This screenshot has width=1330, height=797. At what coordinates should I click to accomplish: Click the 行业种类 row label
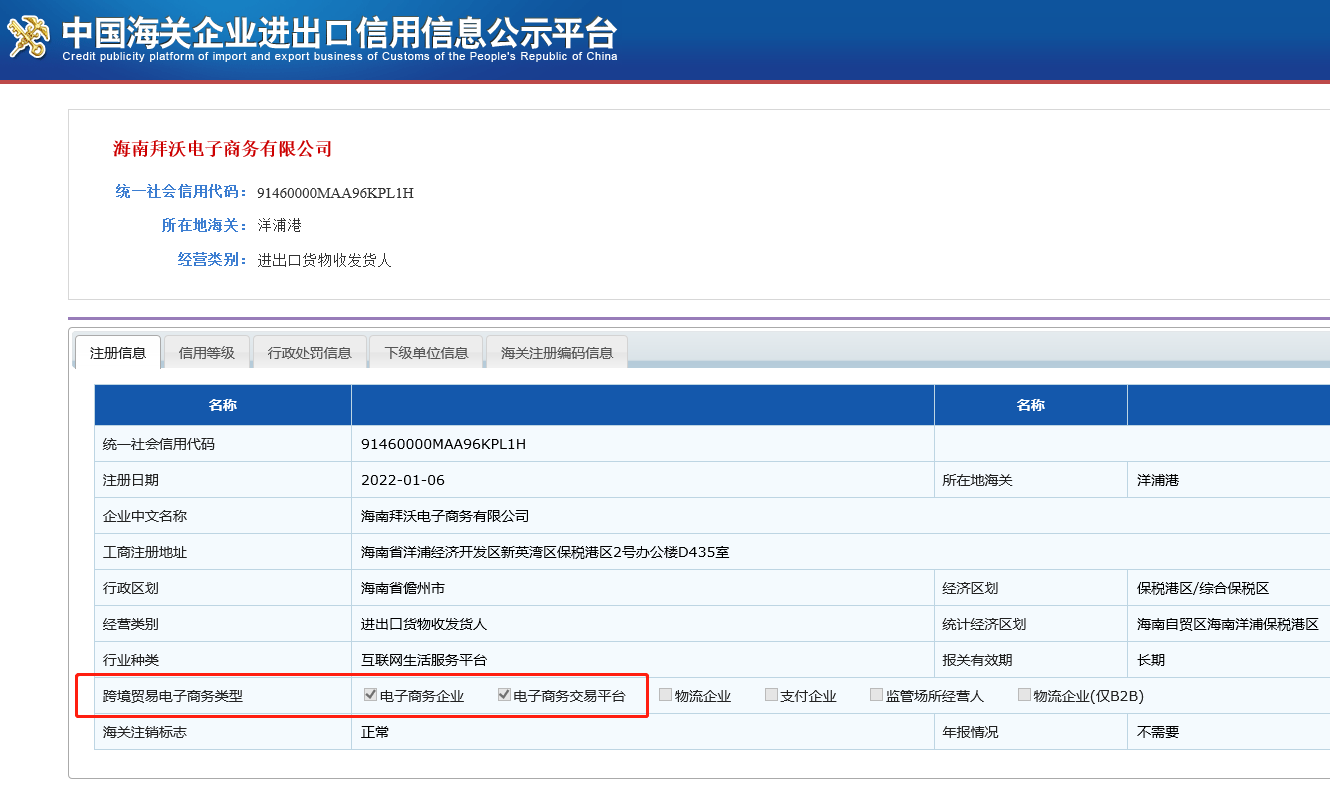[131, 660]
